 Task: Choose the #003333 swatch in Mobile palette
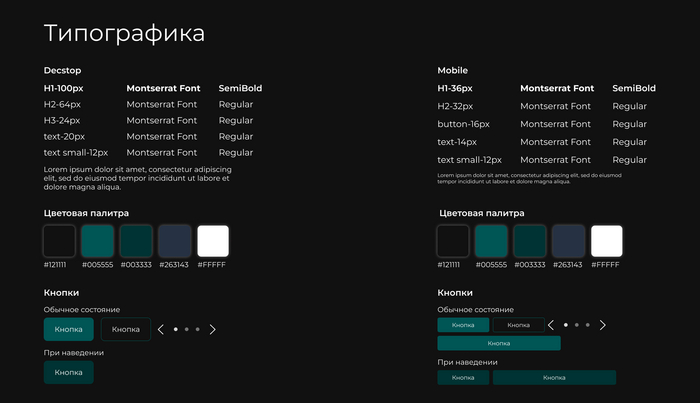pos(530,241)
